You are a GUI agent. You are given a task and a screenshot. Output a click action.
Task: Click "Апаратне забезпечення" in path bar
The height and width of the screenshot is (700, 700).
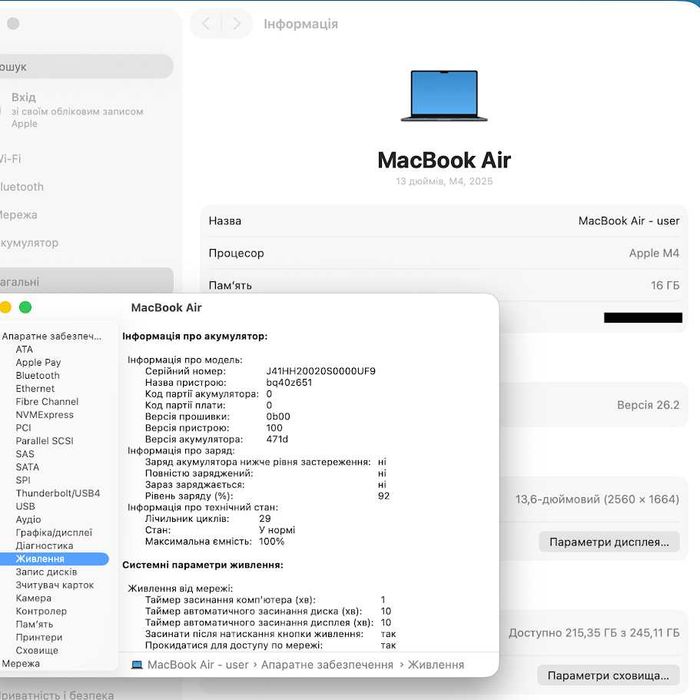pos(327,665)
